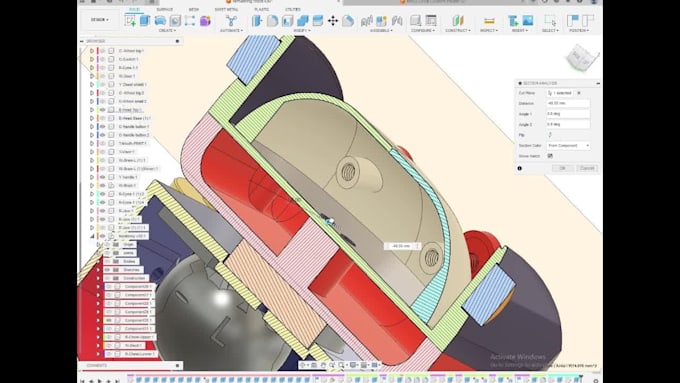Screen dimensions: 680x383
Task: Select the Shell tool
Action: click(x=288, y=20)
